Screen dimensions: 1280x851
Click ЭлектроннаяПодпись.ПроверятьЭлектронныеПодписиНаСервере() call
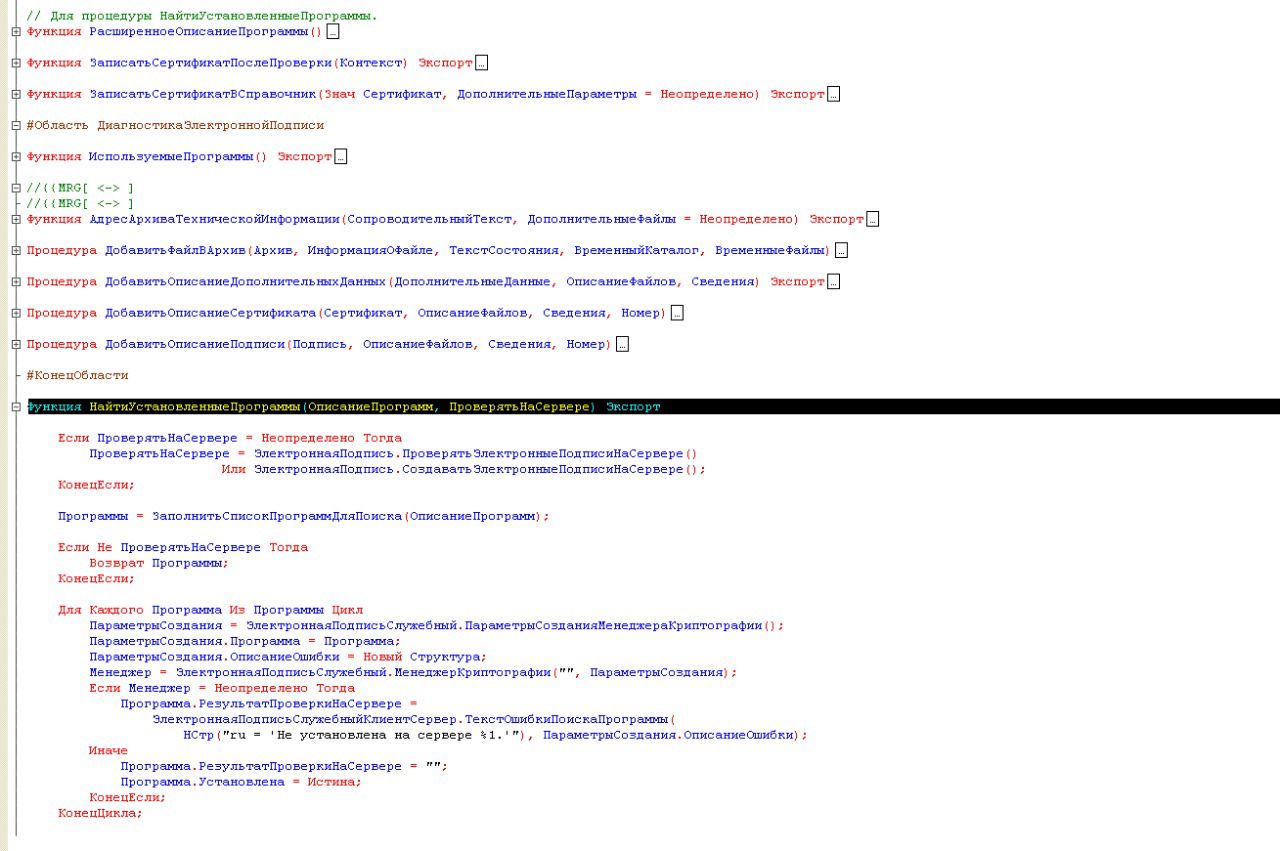click(475, 453)
